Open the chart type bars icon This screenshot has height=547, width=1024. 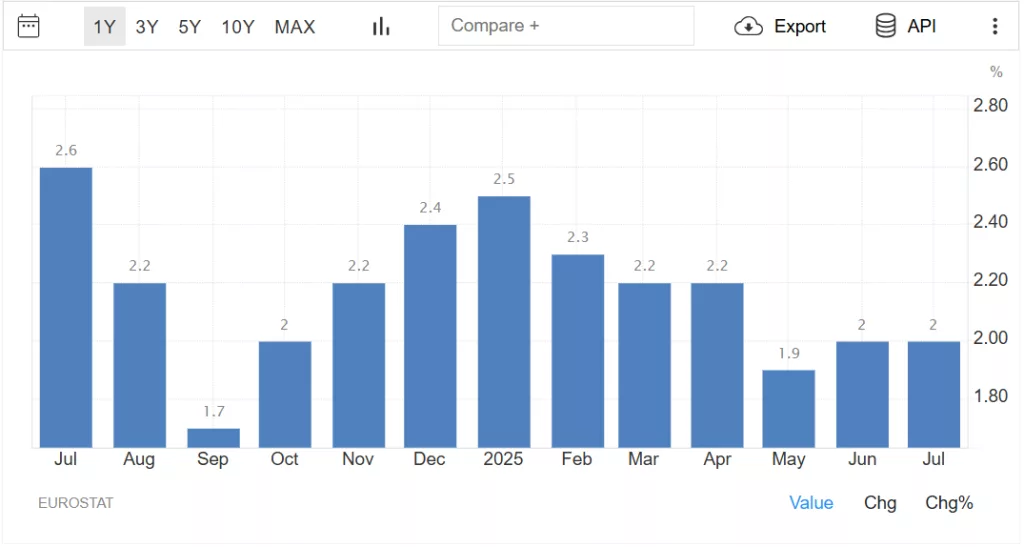click(x=381, y=27)
